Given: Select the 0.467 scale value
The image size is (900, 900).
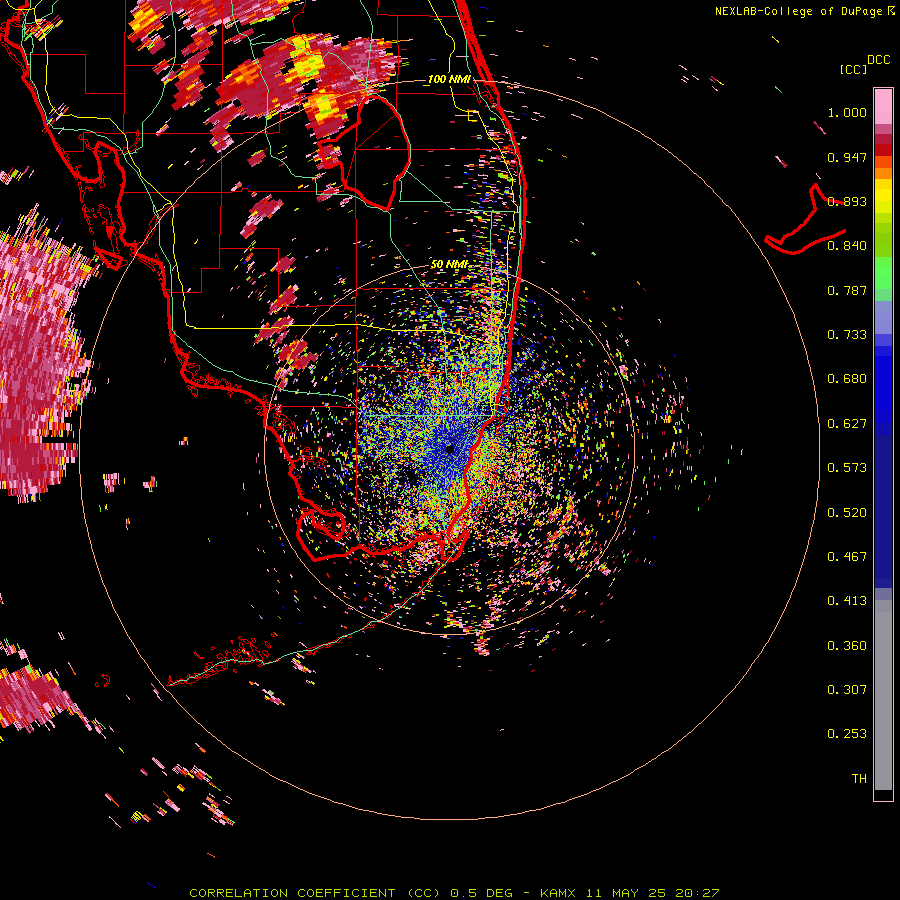Looking at the screenshot, I should click(847, 557).
